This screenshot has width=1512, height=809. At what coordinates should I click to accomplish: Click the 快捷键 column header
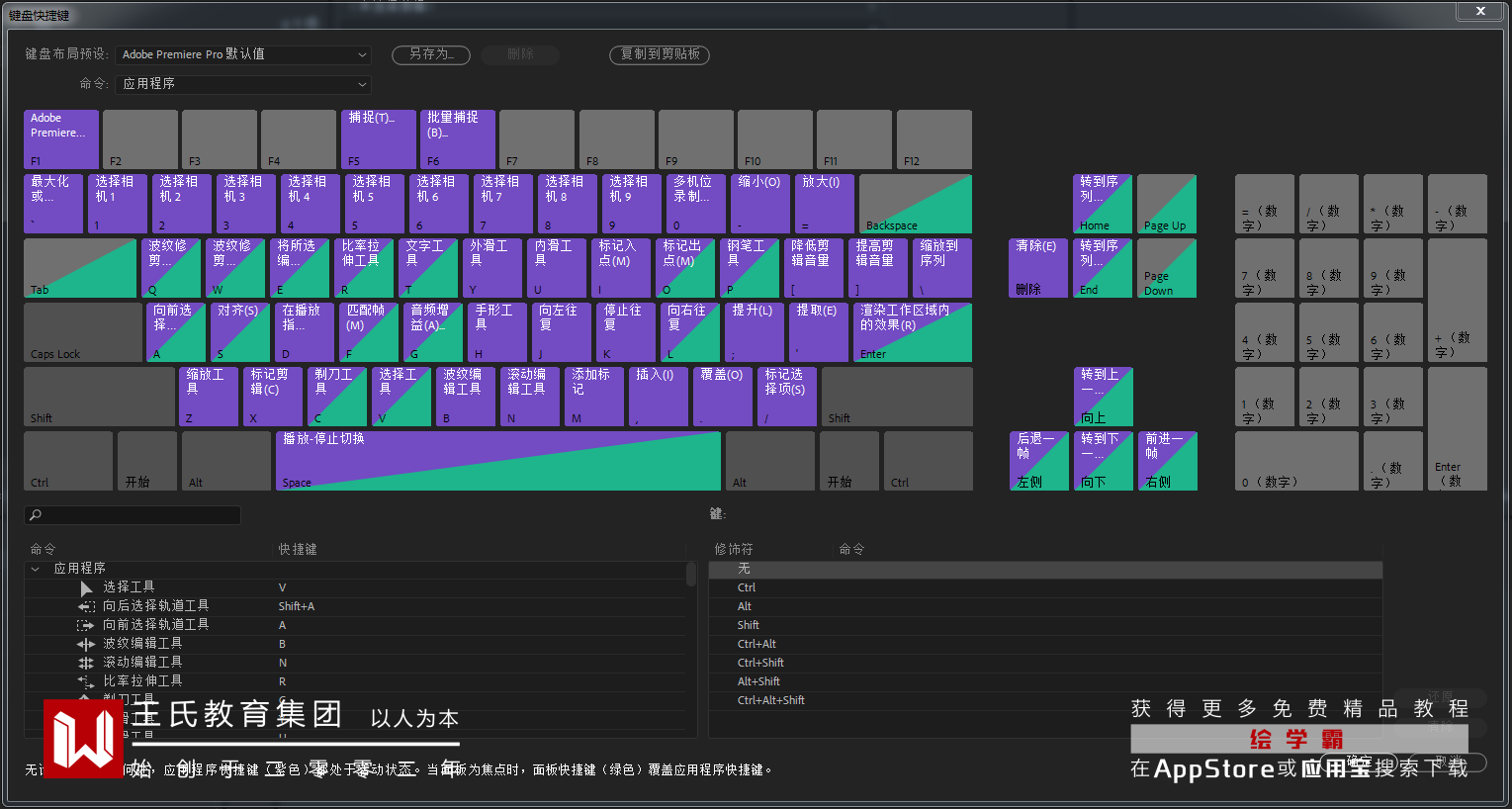(x=298, y=550)
